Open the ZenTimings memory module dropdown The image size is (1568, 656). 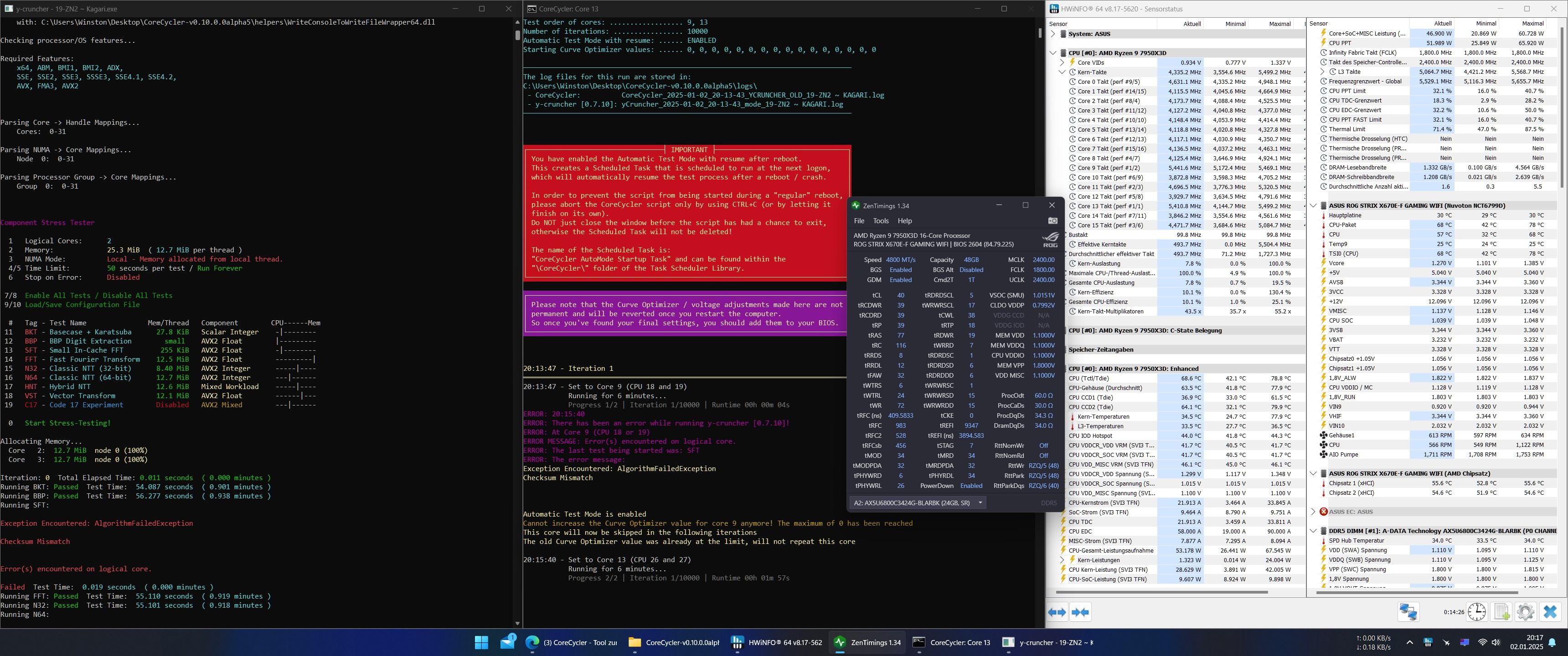point(980,502)
